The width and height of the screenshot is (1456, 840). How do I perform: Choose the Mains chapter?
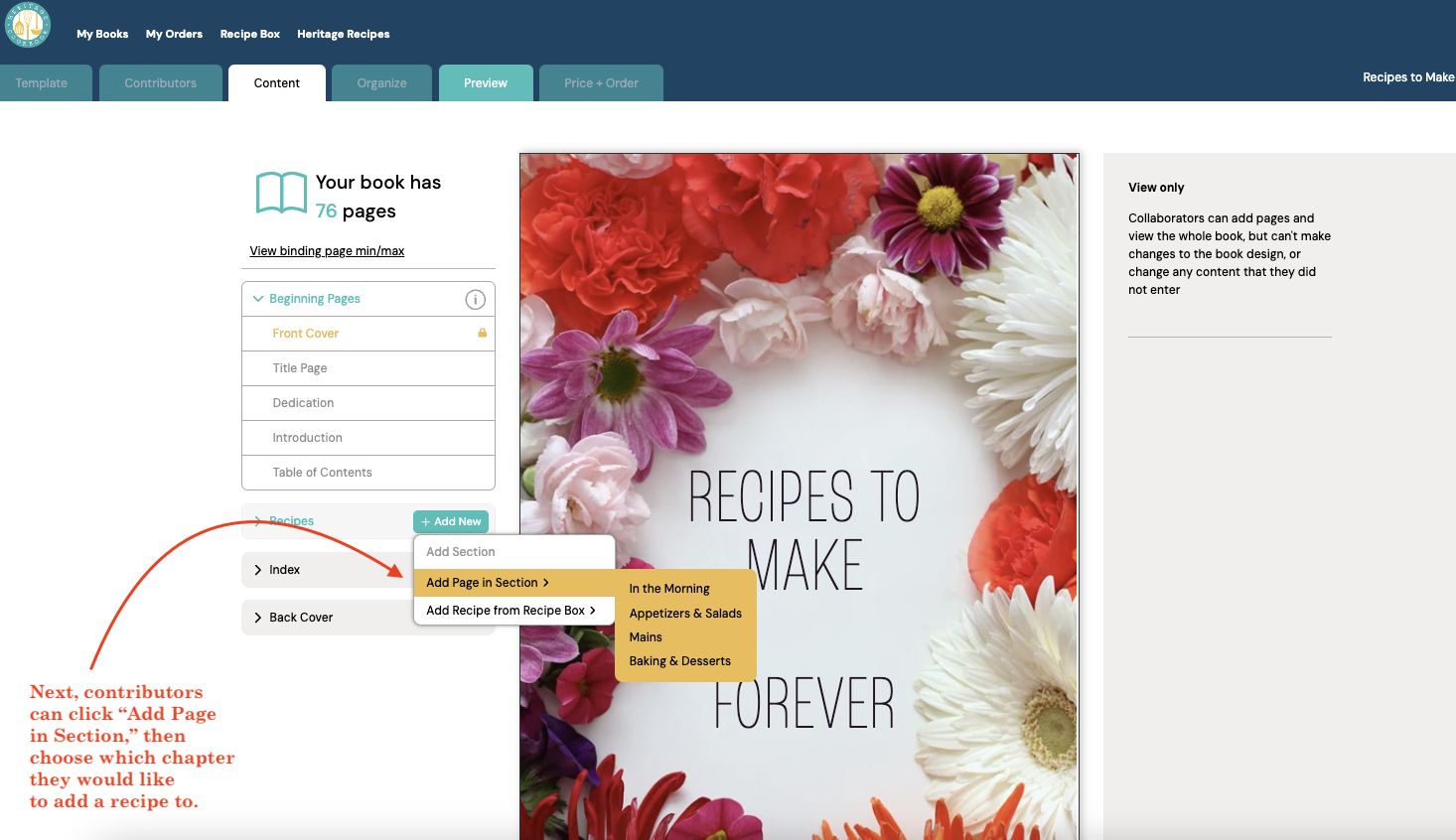point(645,636)
